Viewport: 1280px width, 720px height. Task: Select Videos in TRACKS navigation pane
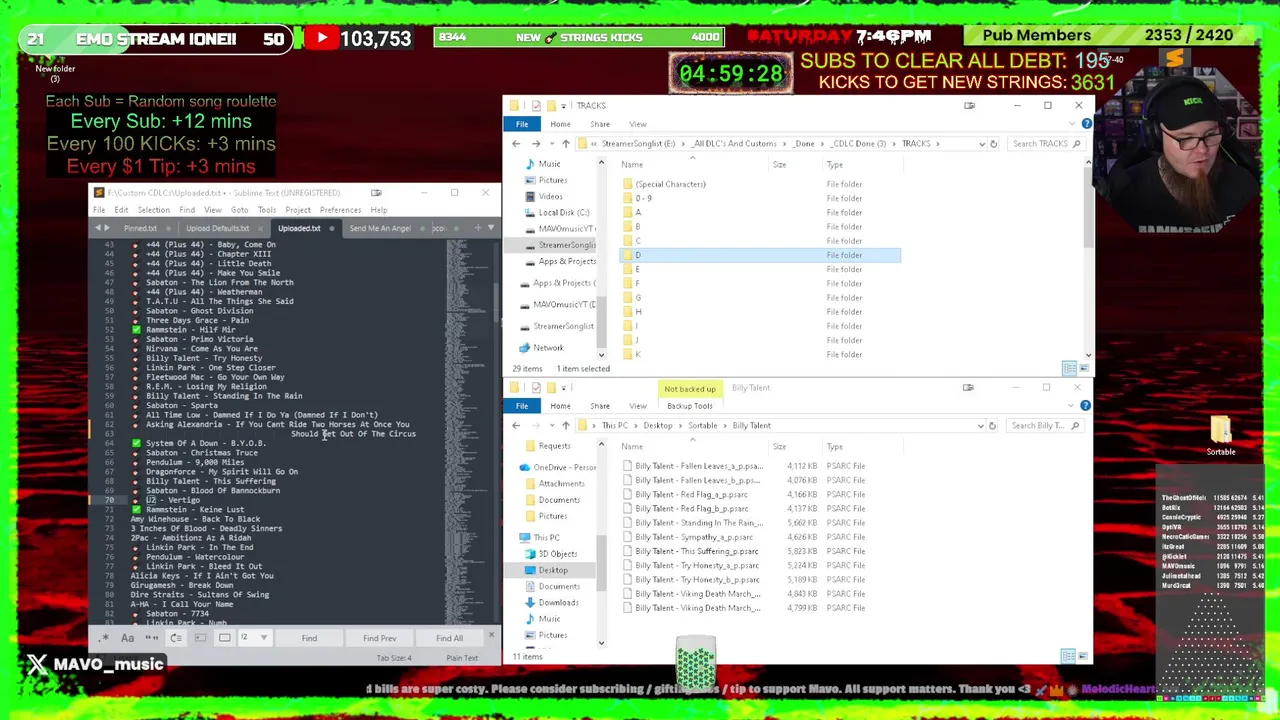pyautogui.click(x=550, y=196)
